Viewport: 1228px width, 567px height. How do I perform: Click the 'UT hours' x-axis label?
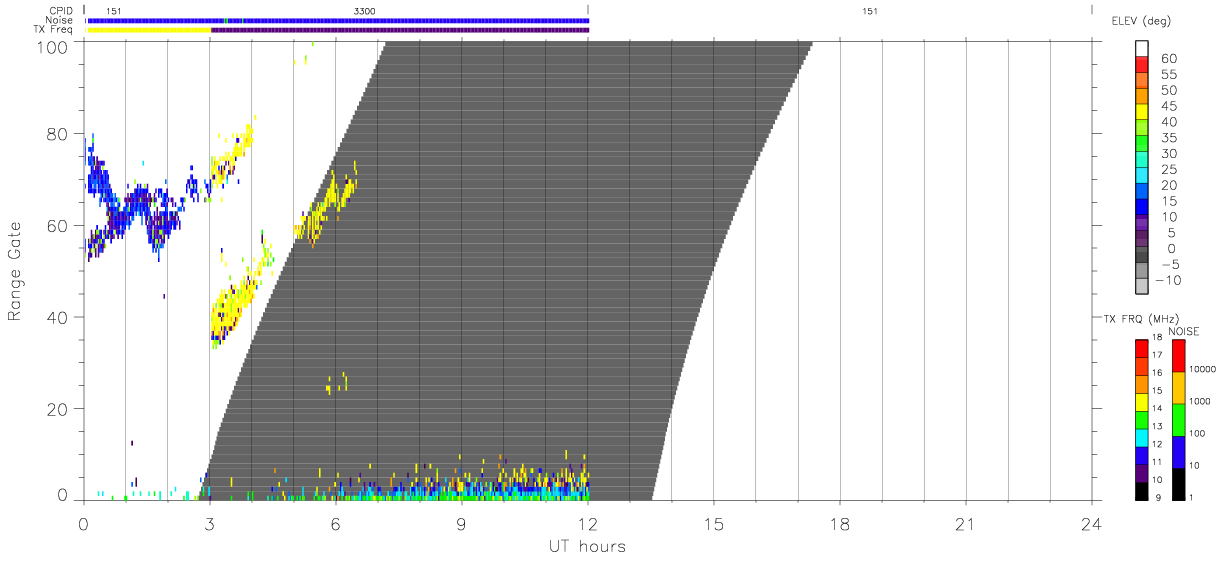(587, 546)
